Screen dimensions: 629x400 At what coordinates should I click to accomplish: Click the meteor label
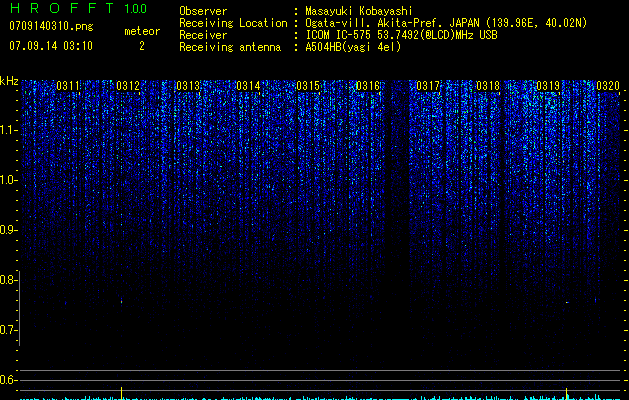(142, 31)
